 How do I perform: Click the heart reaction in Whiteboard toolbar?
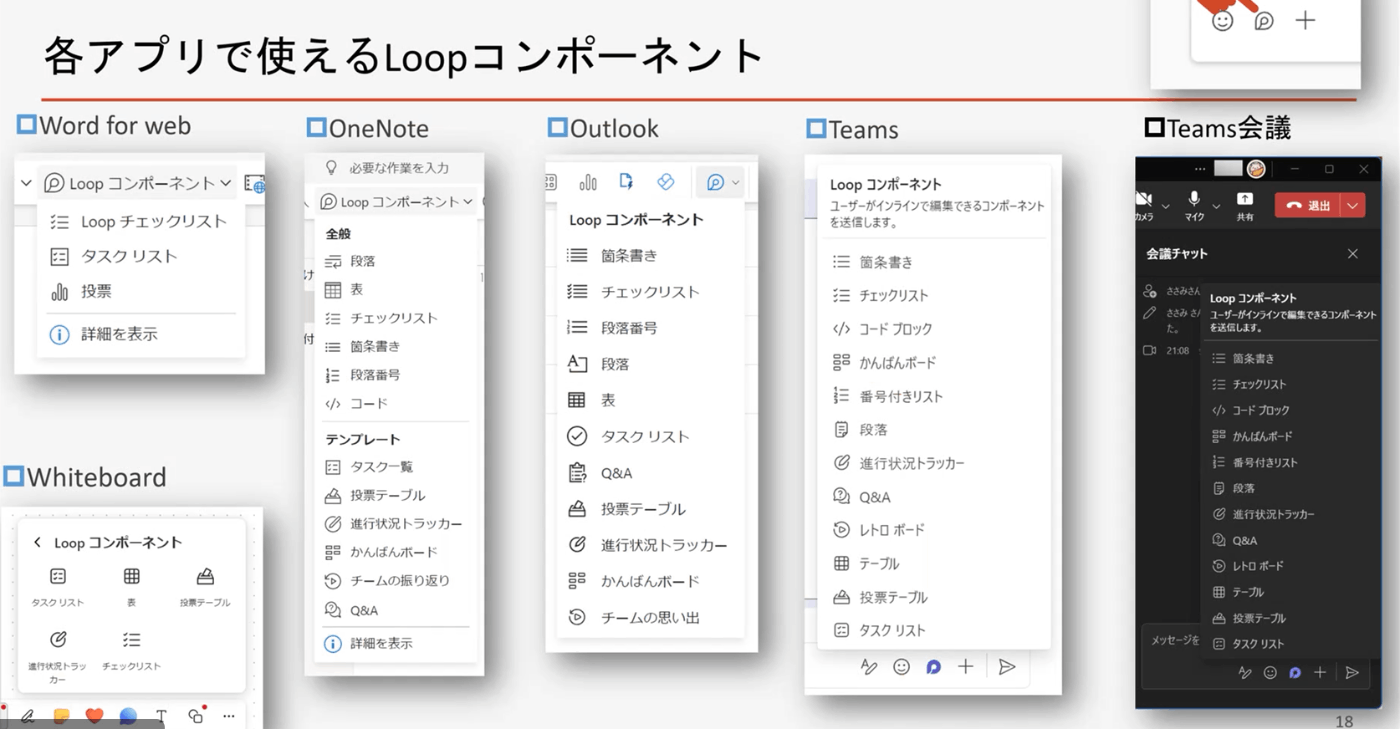[94, 716]
